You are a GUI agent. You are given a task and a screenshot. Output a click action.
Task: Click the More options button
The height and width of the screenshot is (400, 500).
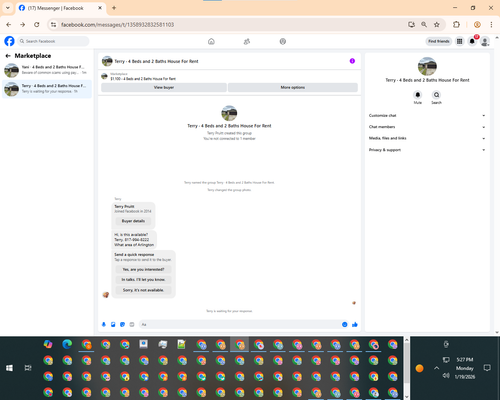[x=293, y=87]
